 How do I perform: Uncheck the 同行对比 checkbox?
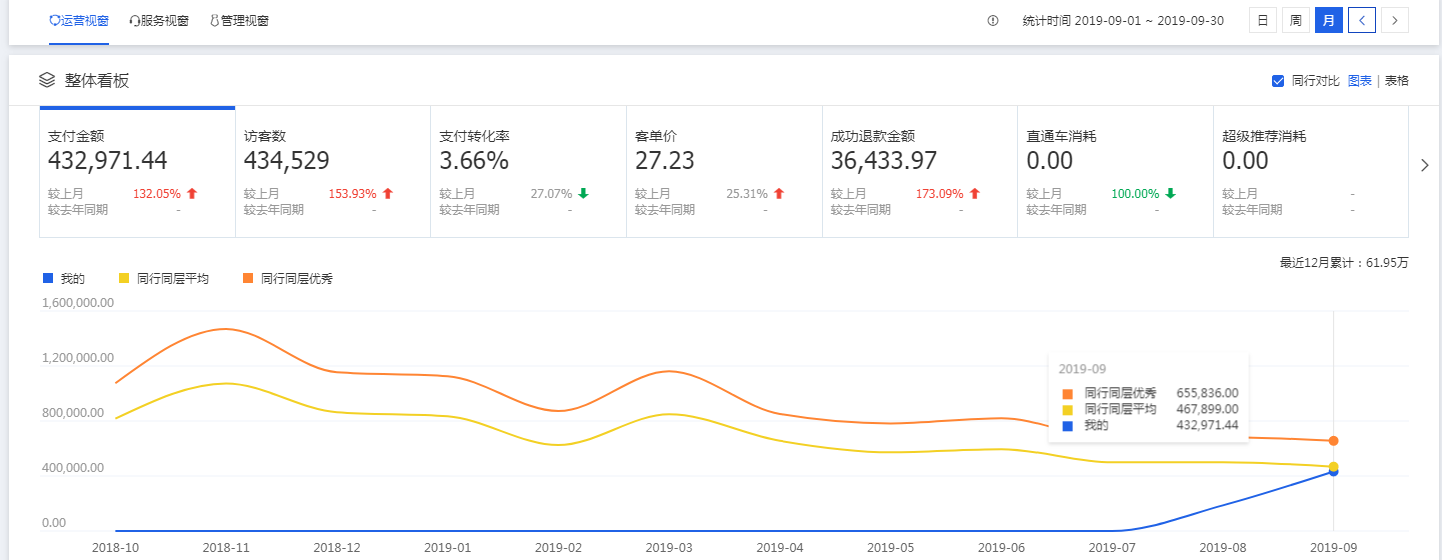coord(1277,81)
